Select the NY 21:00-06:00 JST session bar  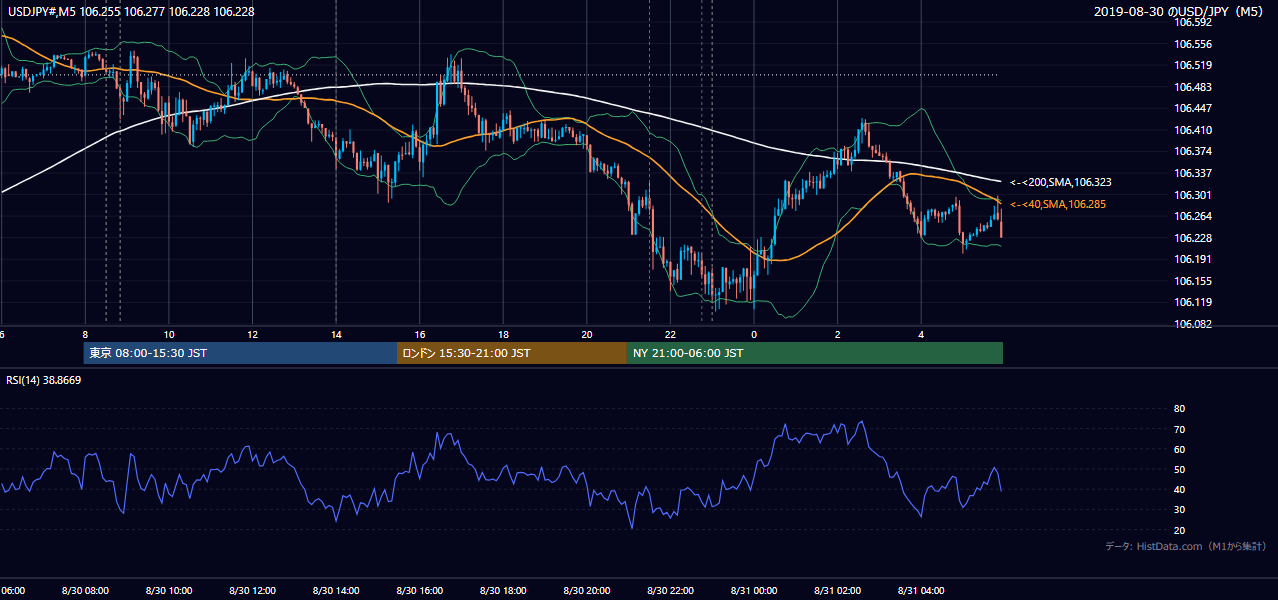click(815, 353)
